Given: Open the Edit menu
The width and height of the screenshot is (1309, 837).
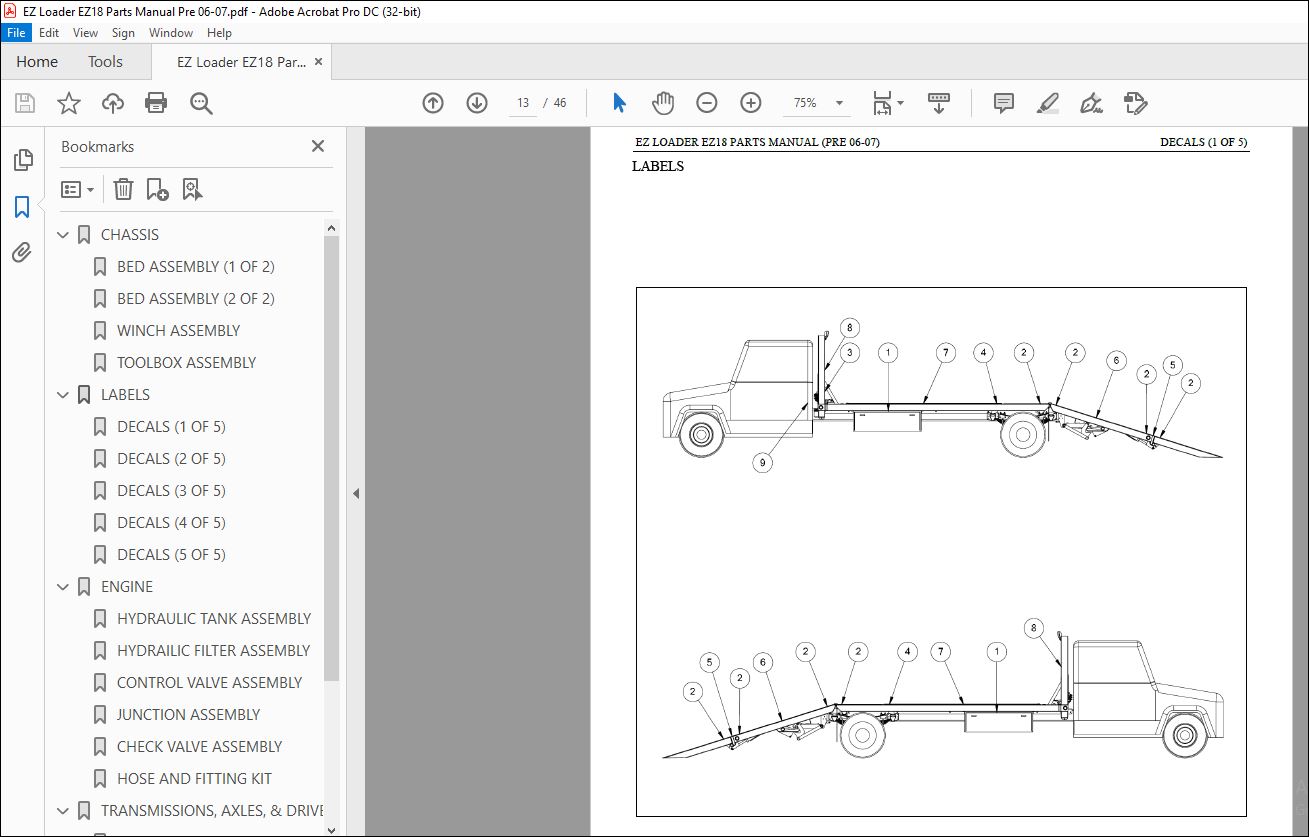Looking at the screenshot, I should [49, 32].
